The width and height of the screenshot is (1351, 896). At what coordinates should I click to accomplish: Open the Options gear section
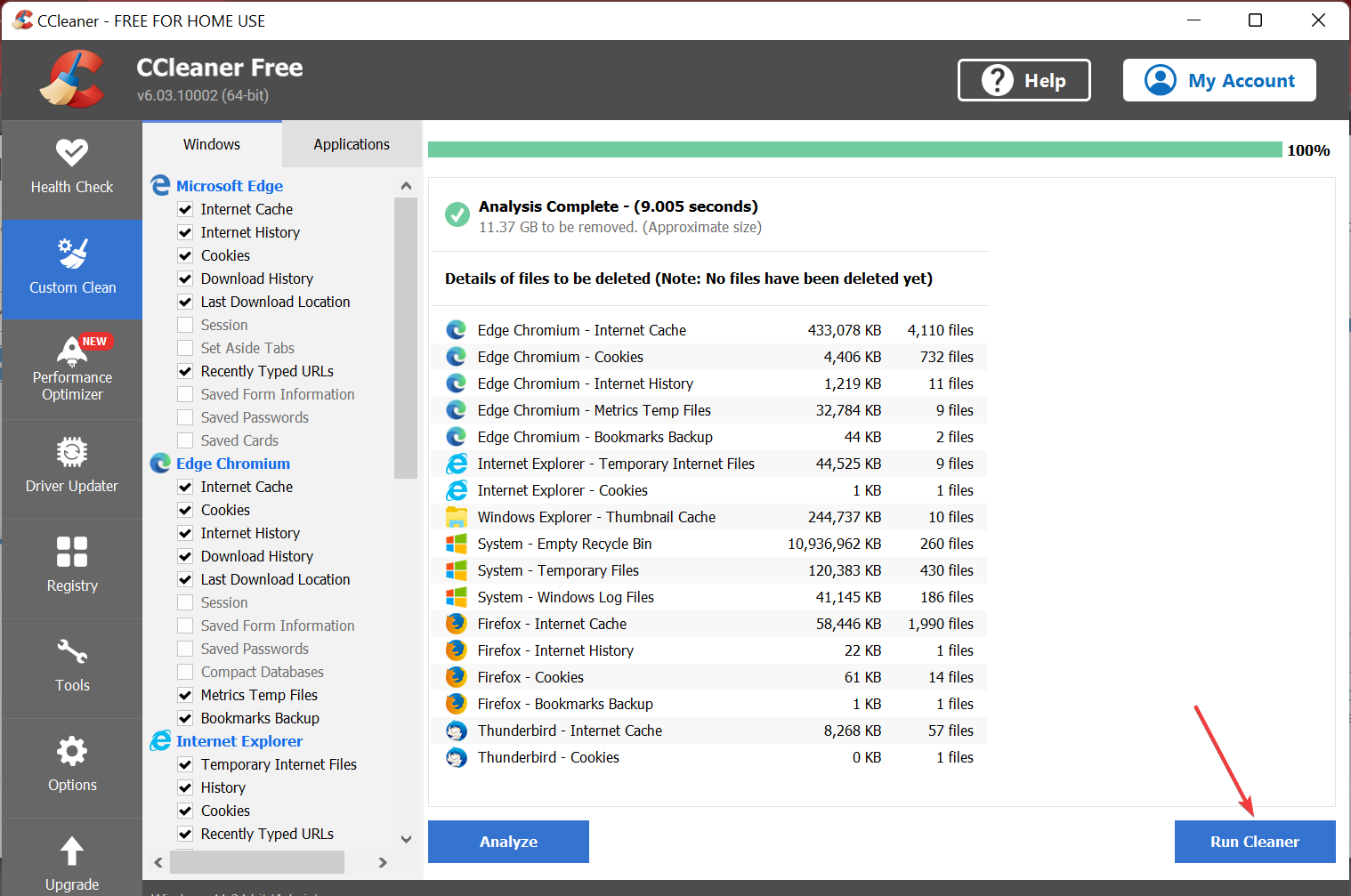pos(72,768)
